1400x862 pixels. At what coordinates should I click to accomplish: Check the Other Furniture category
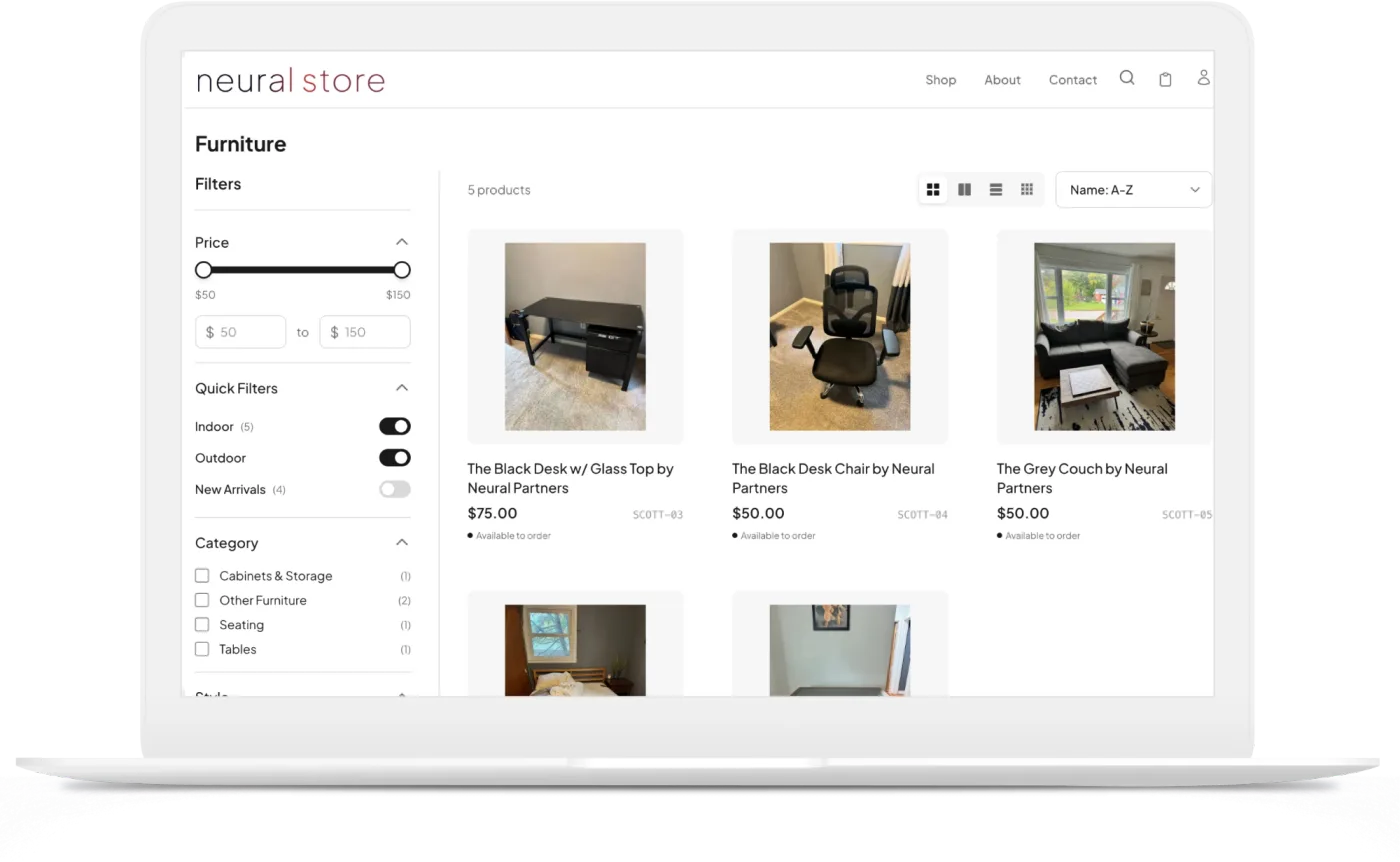click(x=202, y=600)
